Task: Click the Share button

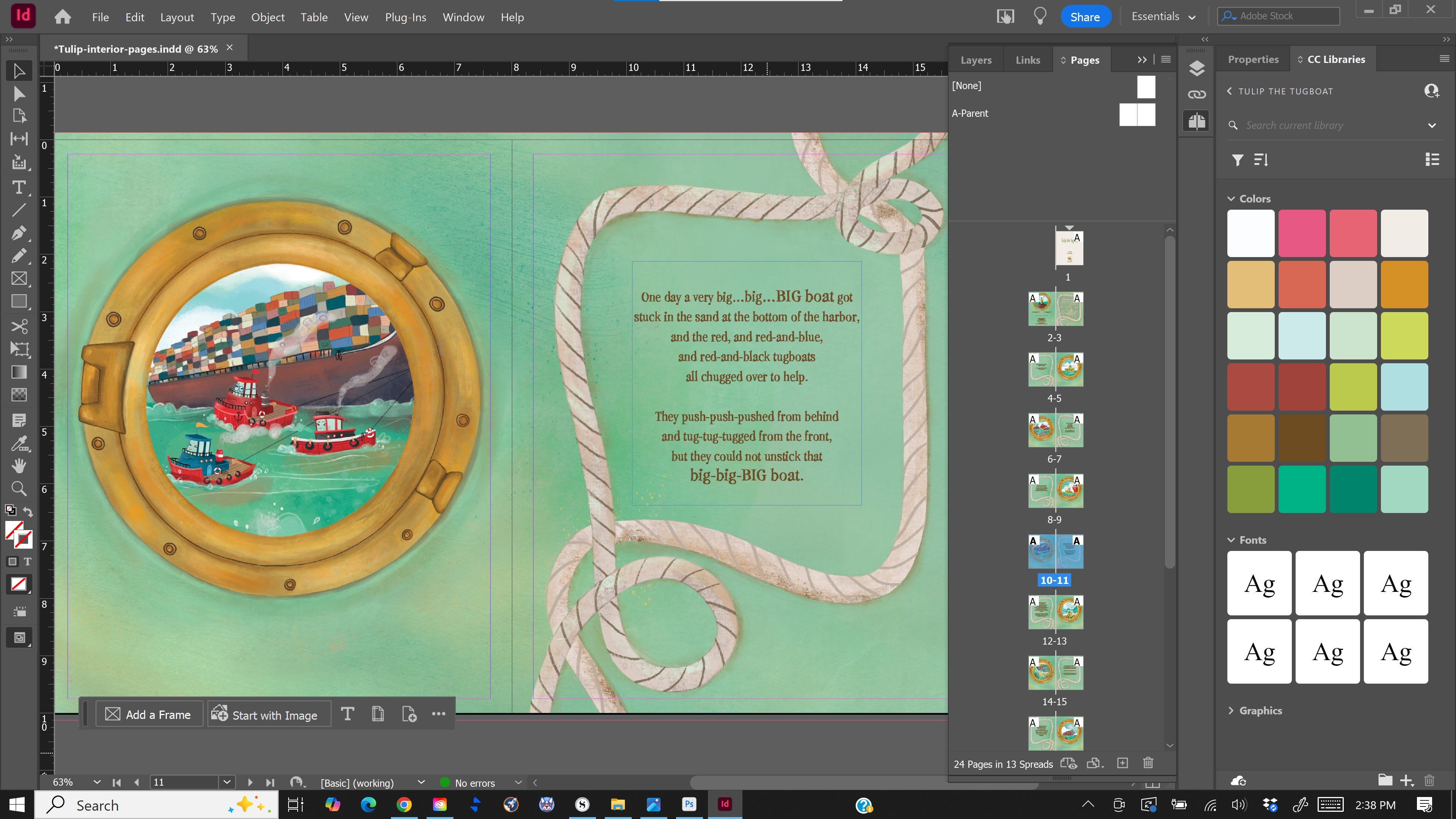Action: (x=1085, y=17)
